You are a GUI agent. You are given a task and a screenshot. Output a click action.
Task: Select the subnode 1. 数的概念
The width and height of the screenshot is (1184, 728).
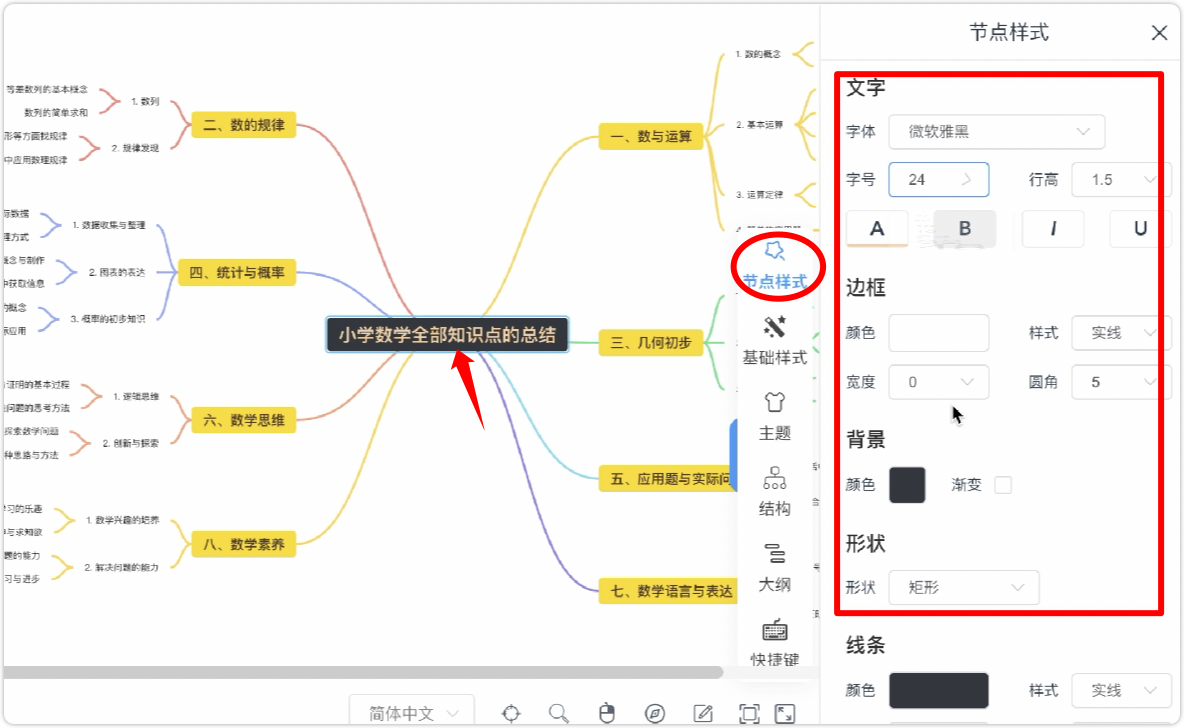coord(758,54)
